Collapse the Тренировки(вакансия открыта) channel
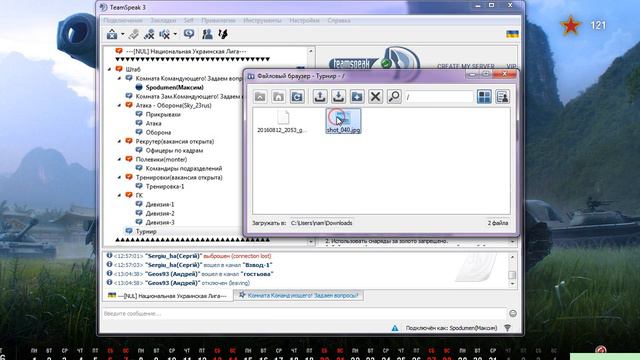 tap(119, 177)
